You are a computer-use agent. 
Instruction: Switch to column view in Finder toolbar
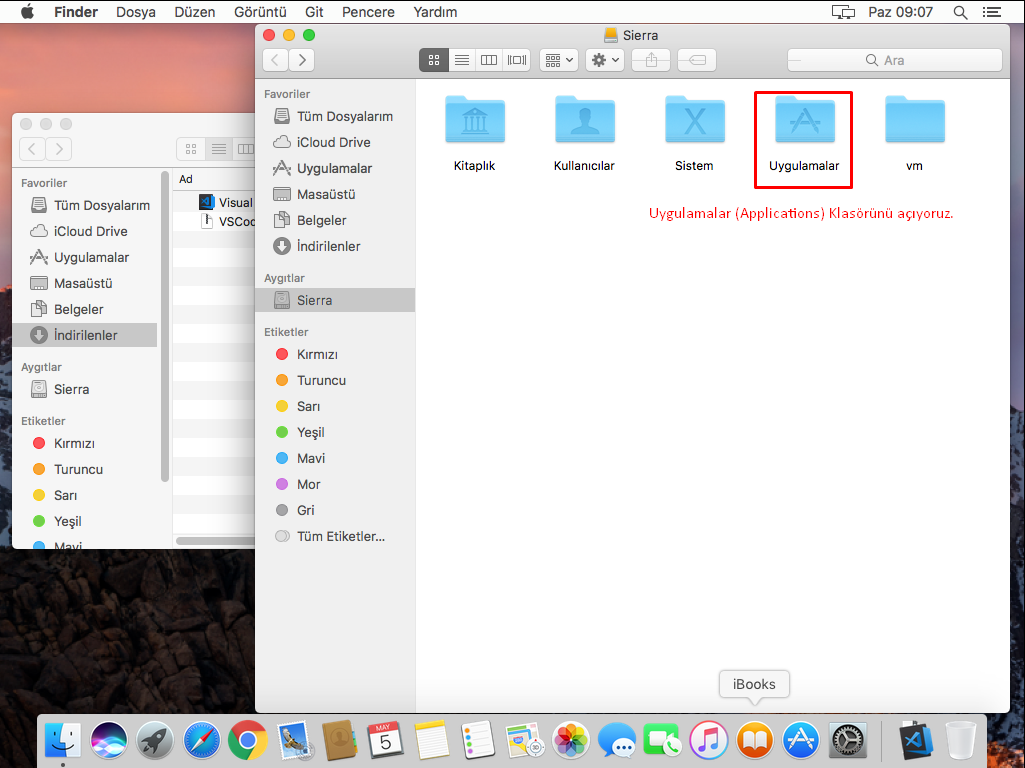[x=489, y=59]
